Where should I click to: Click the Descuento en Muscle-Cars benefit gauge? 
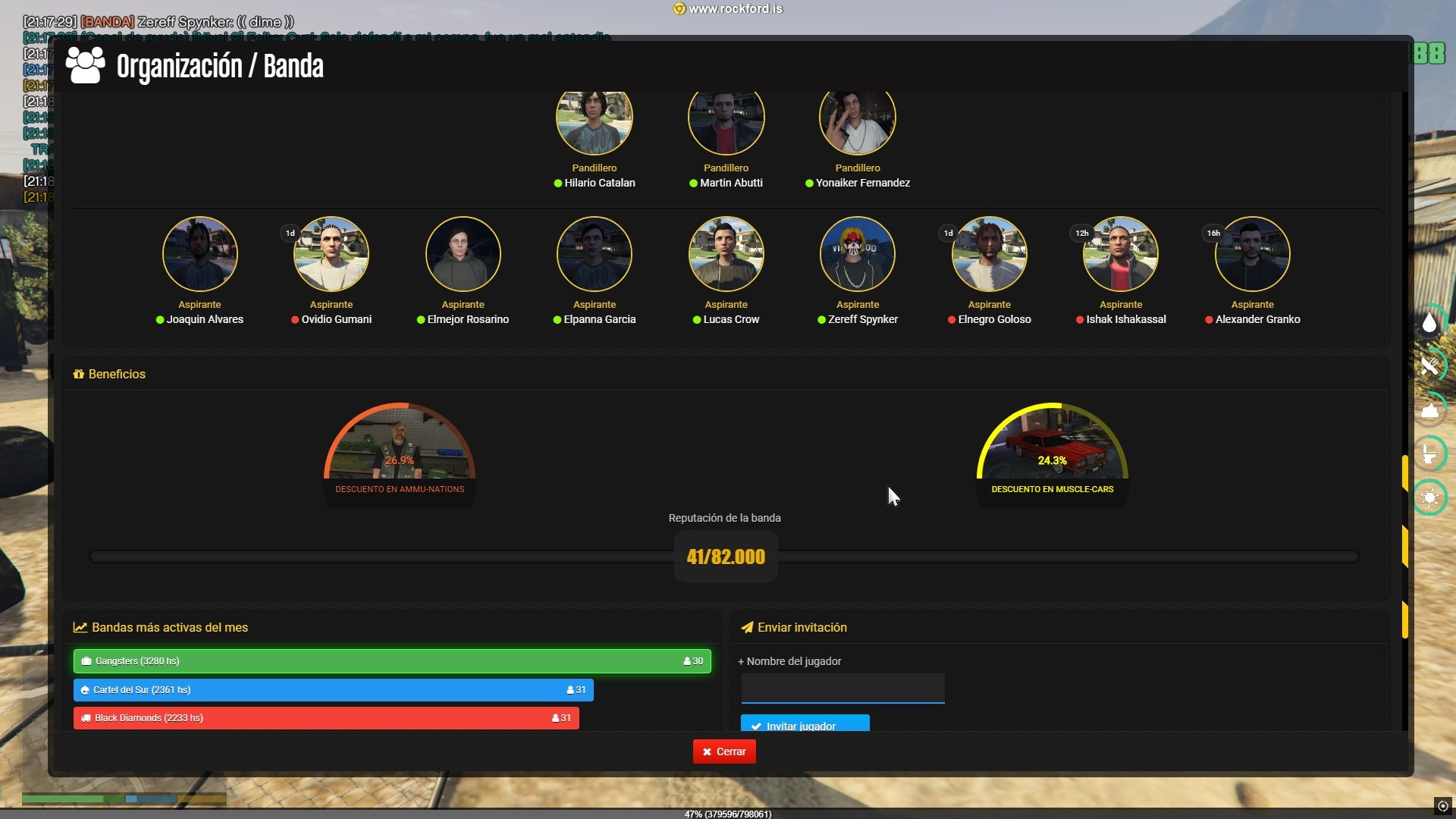[1052, 451]
